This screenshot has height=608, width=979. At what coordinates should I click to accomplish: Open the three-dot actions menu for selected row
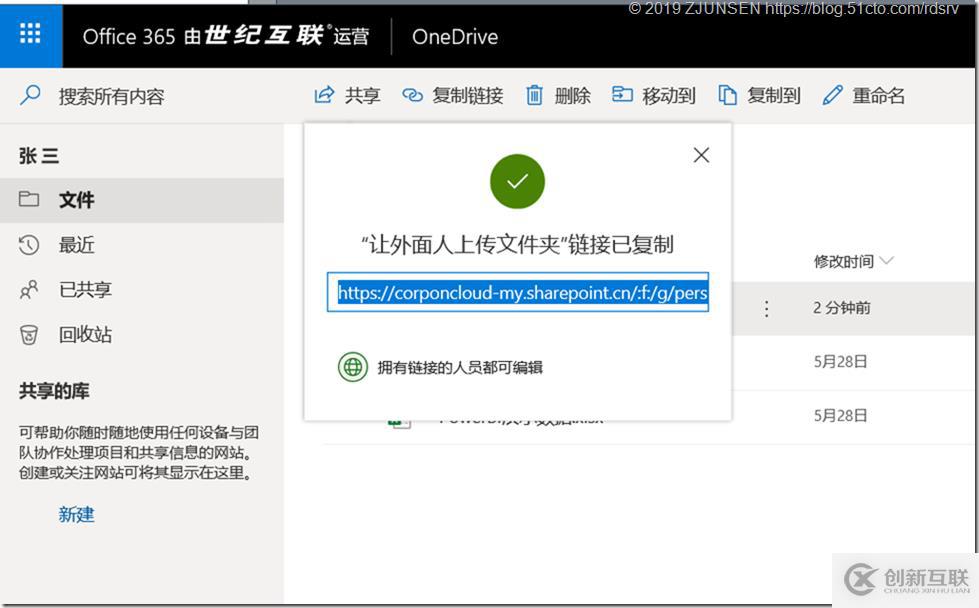point(767,308)
